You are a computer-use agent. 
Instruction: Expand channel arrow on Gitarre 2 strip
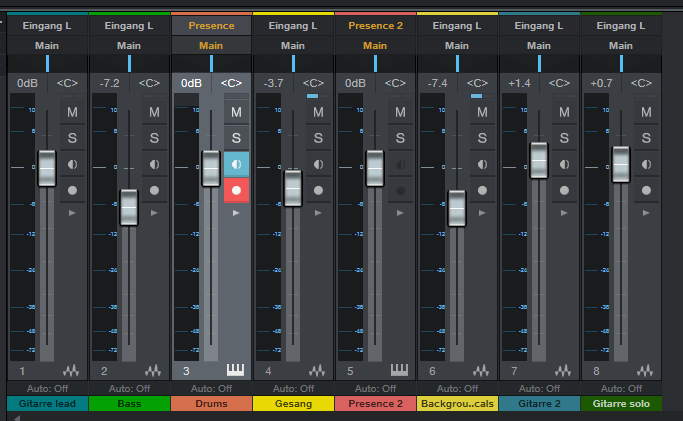564,213
